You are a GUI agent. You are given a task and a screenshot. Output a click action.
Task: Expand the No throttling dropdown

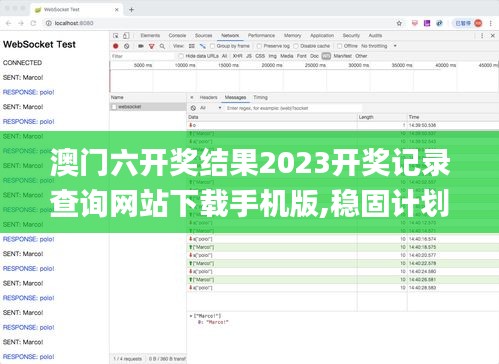point(379,46)
